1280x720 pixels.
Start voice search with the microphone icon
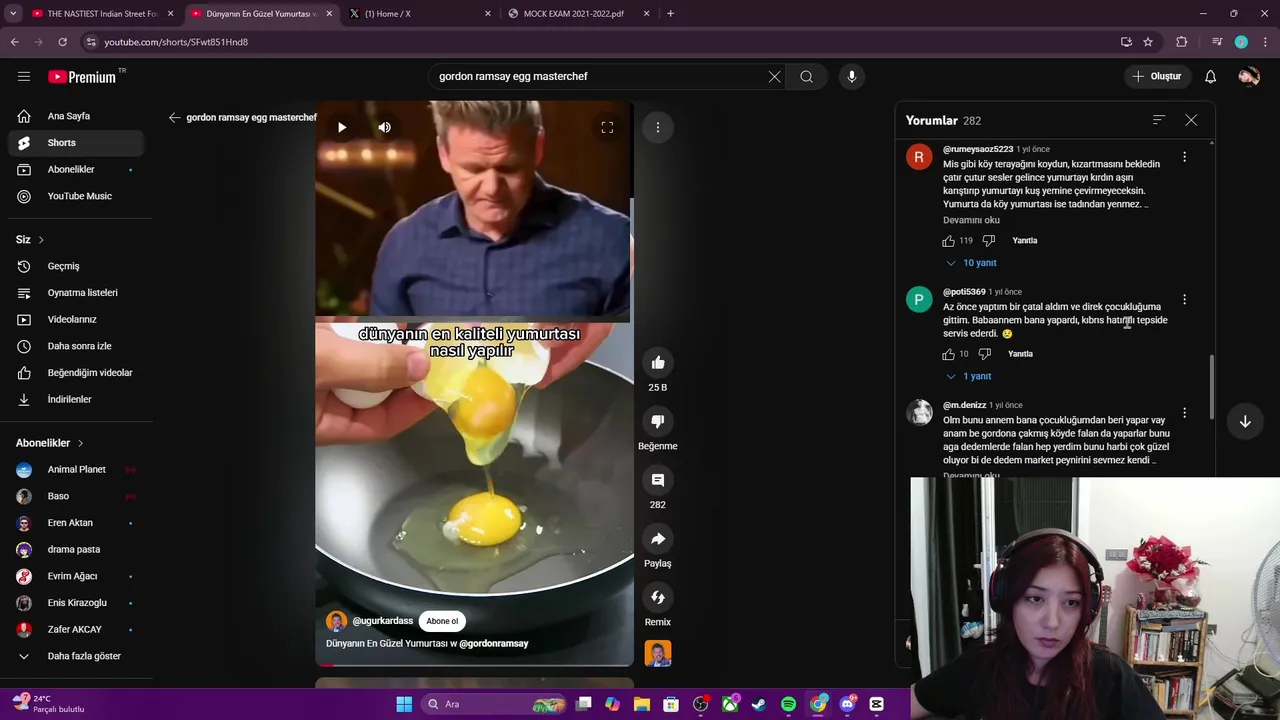click(x=851, y=76)
